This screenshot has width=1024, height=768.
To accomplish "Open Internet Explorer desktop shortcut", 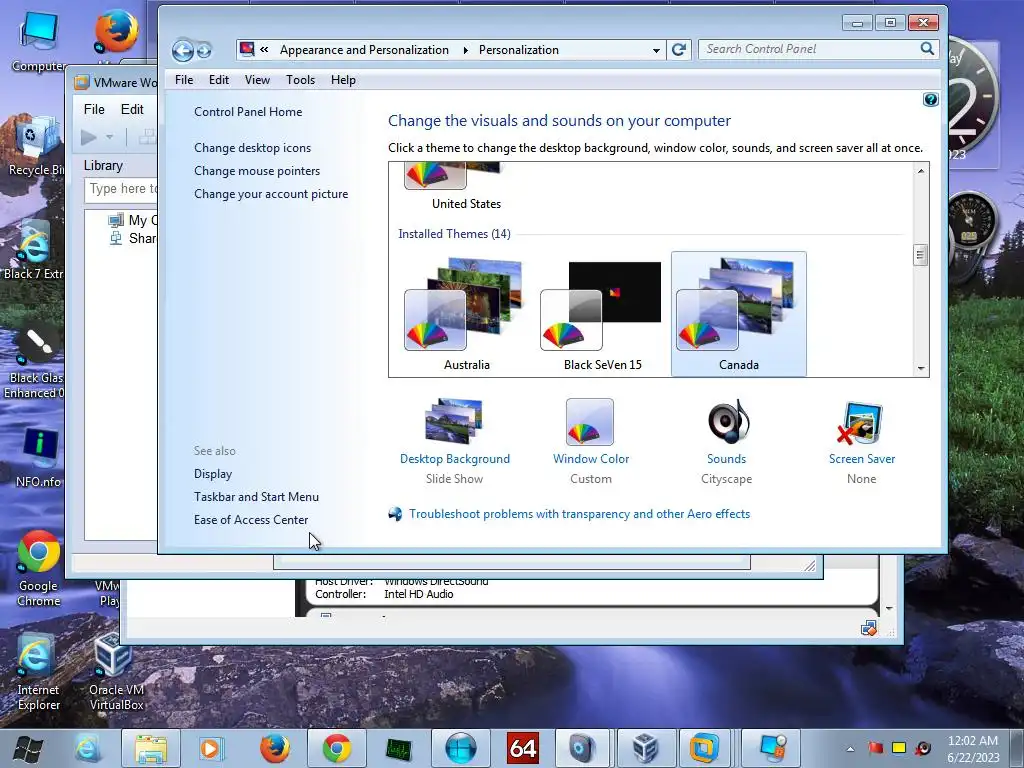I will 38,671.
